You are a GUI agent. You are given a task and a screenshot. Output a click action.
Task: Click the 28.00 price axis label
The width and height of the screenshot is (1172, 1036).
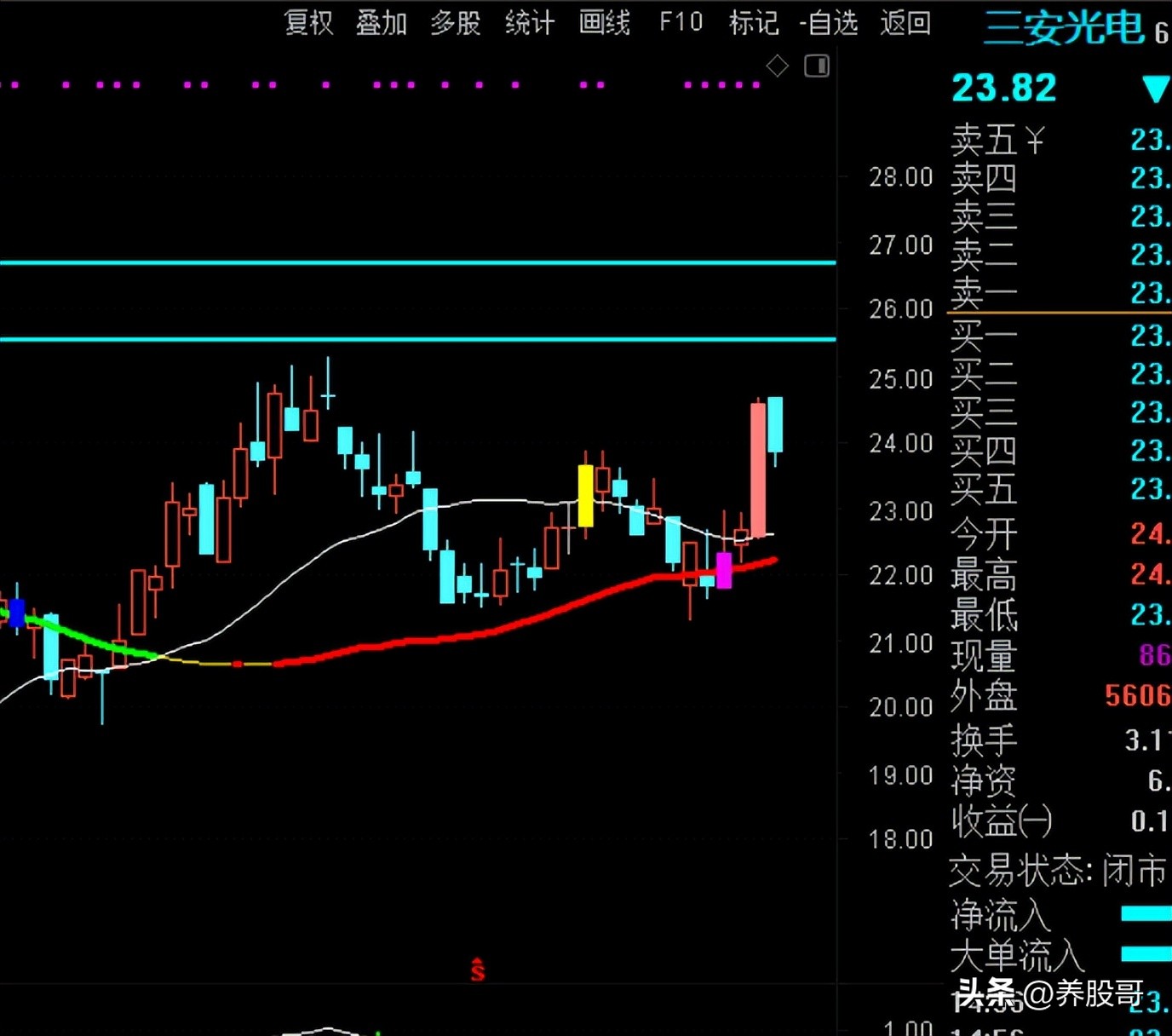[x=900, y=177]
